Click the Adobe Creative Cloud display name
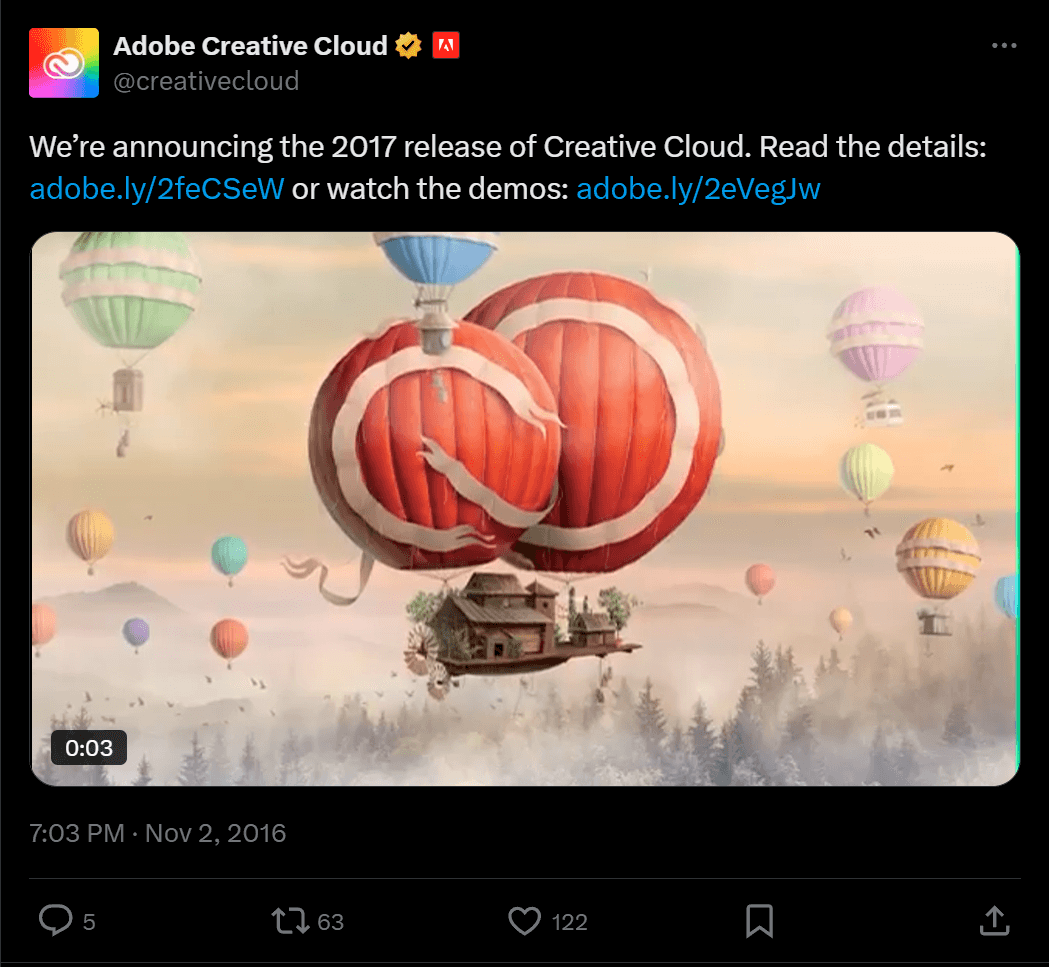This screenshot has height=967, width=1049. (x=250, y=45)
